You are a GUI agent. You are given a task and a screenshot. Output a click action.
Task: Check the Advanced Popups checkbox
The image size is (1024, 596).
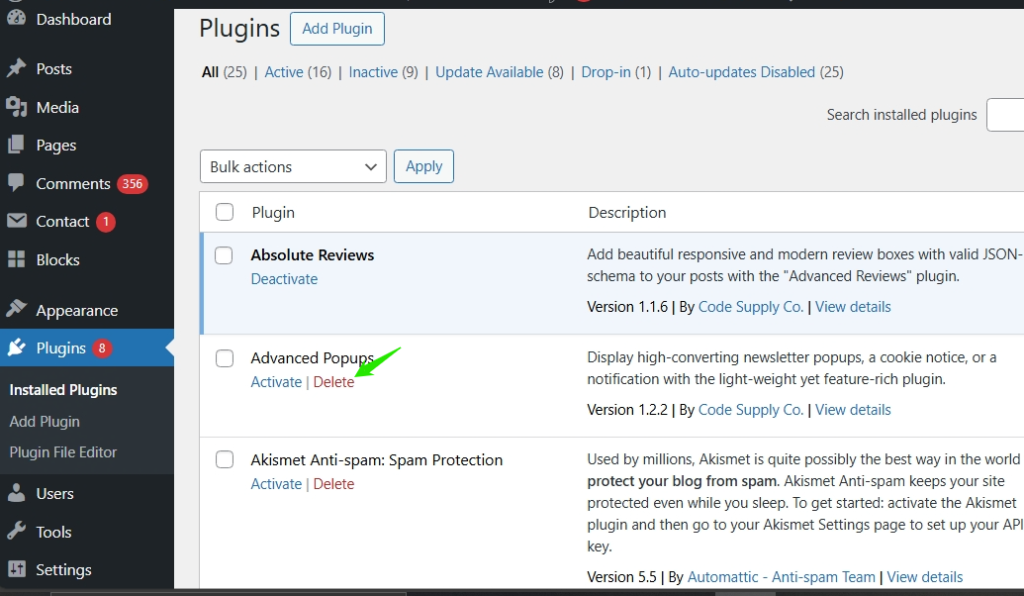click(x=225, y=358)
